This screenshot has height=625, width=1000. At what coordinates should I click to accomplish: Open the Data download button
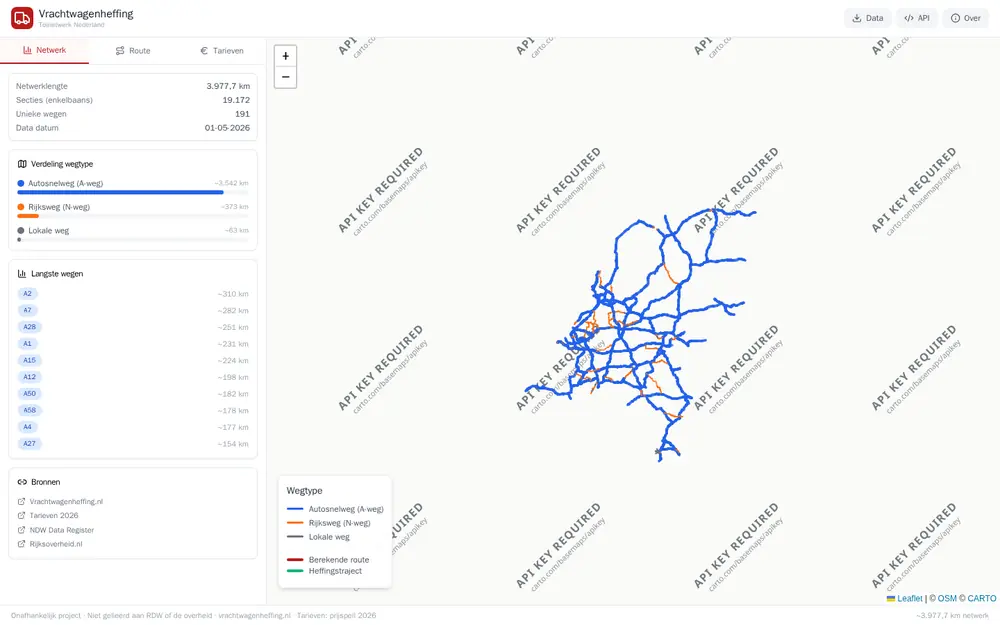[868, 18]
